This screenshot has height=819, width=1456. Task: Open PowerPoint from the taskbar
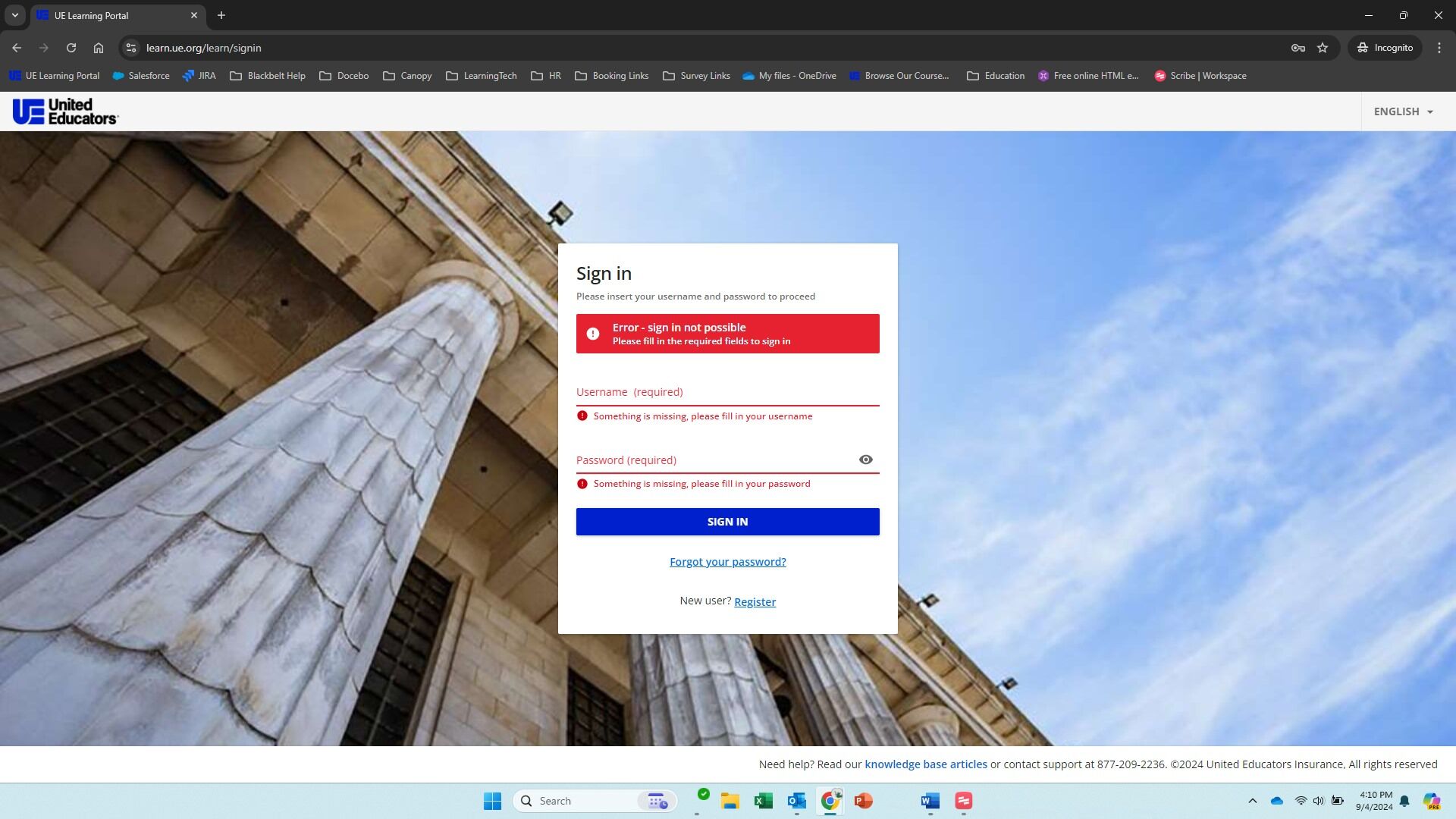point(863,801)
